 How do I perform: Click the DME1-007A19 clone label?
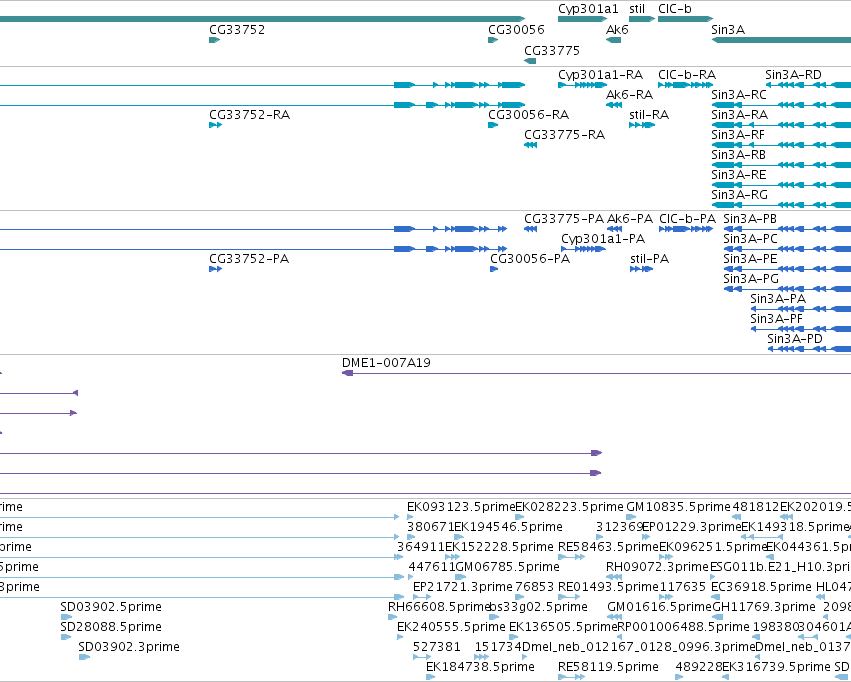386,364
